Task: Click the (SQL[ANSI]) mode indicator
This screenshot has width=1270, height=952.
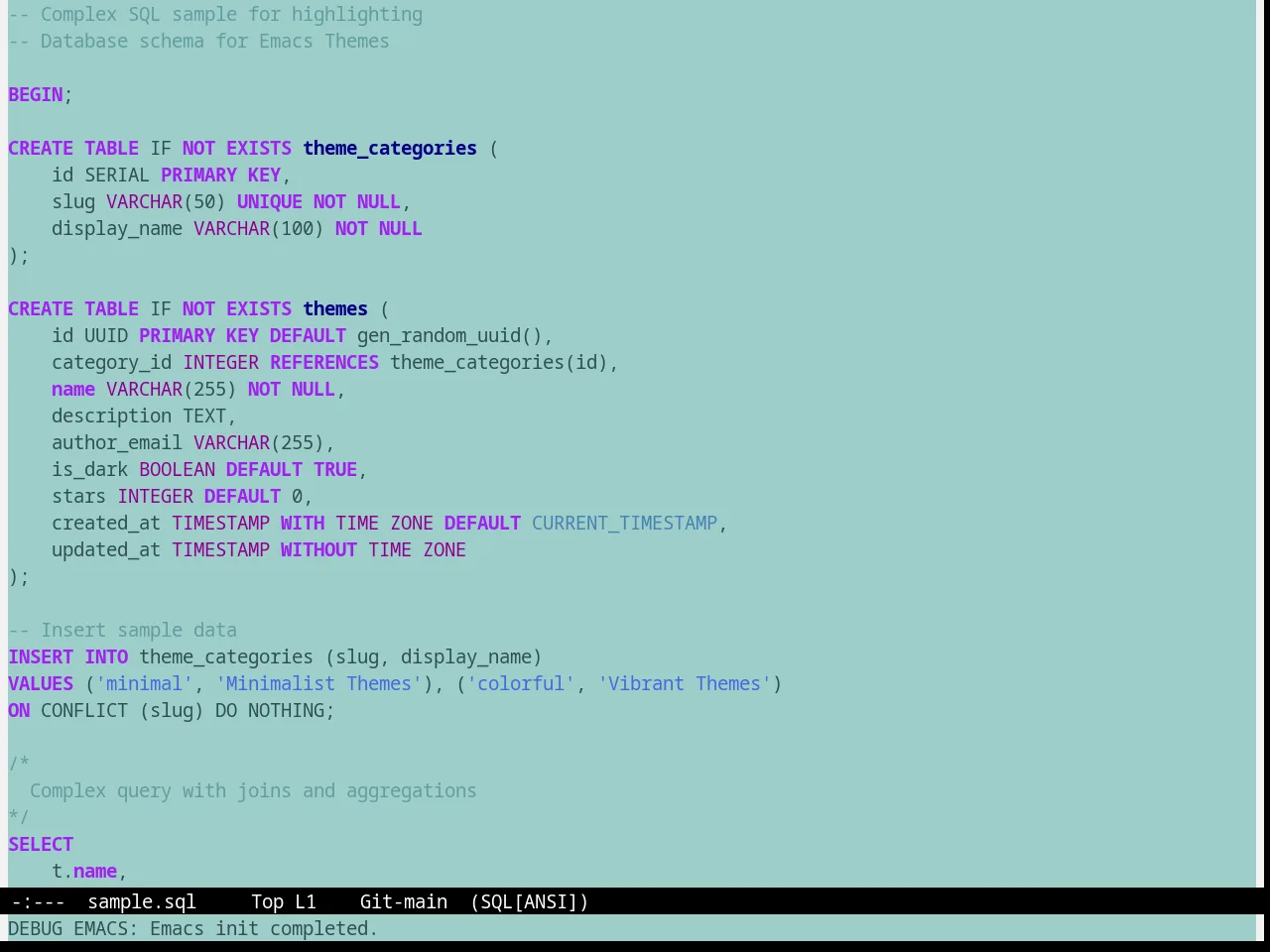Action: pyautogui.click(x=529, y=901)
